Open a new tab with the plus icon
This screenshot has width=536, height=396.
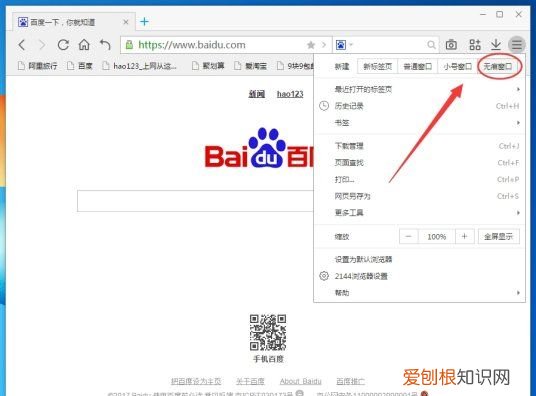(144, 22)
